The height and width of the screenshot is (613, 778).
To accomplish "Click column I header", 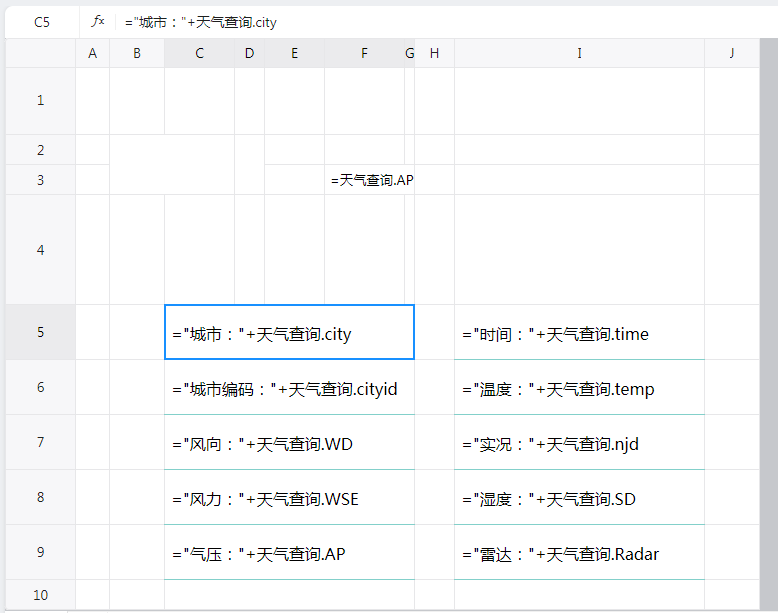I will point(579,54).
